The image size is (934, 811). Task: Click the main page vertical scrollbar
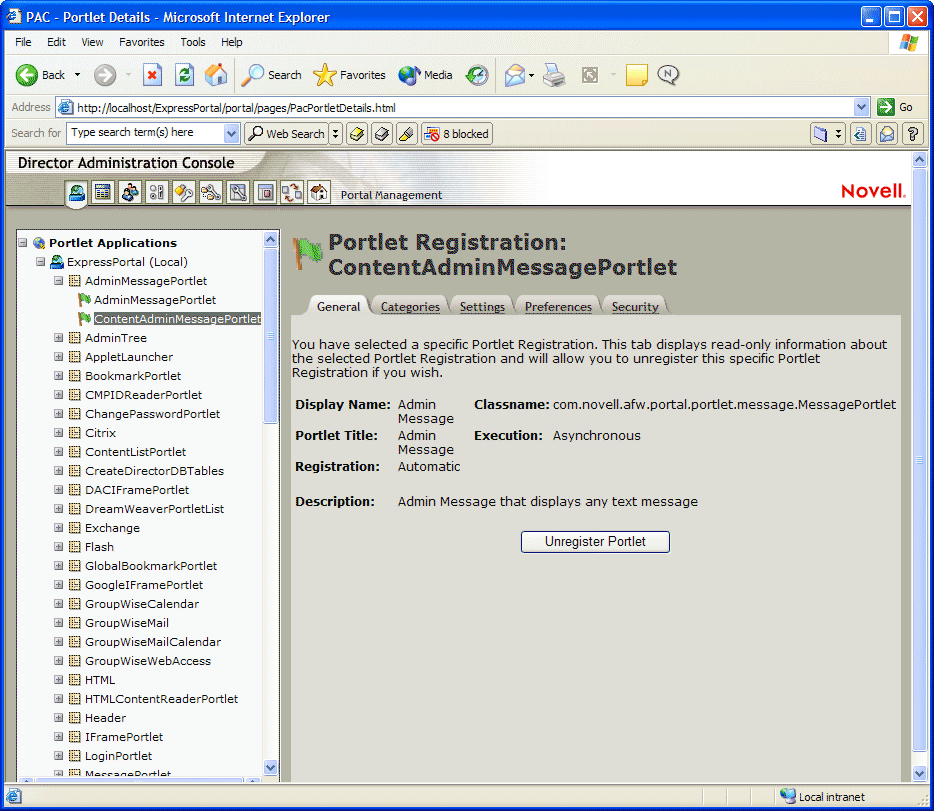click(x=919, y=461)
